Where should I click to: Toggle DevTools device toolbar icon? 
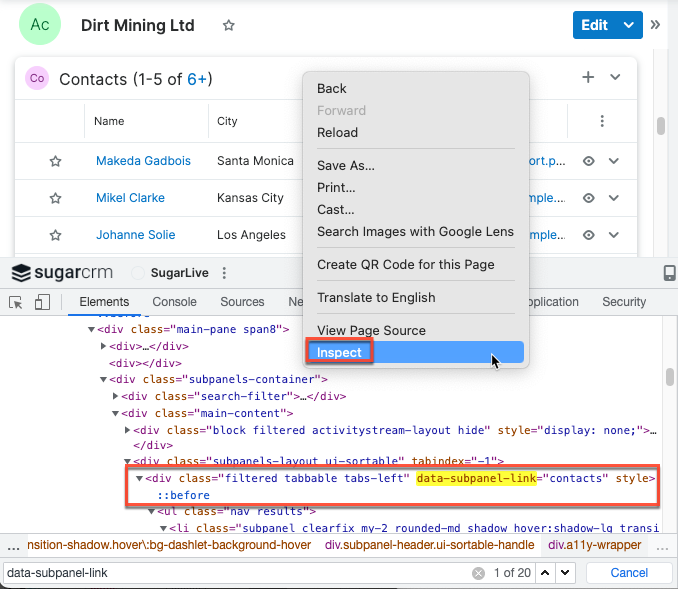[x=42, y=302]
